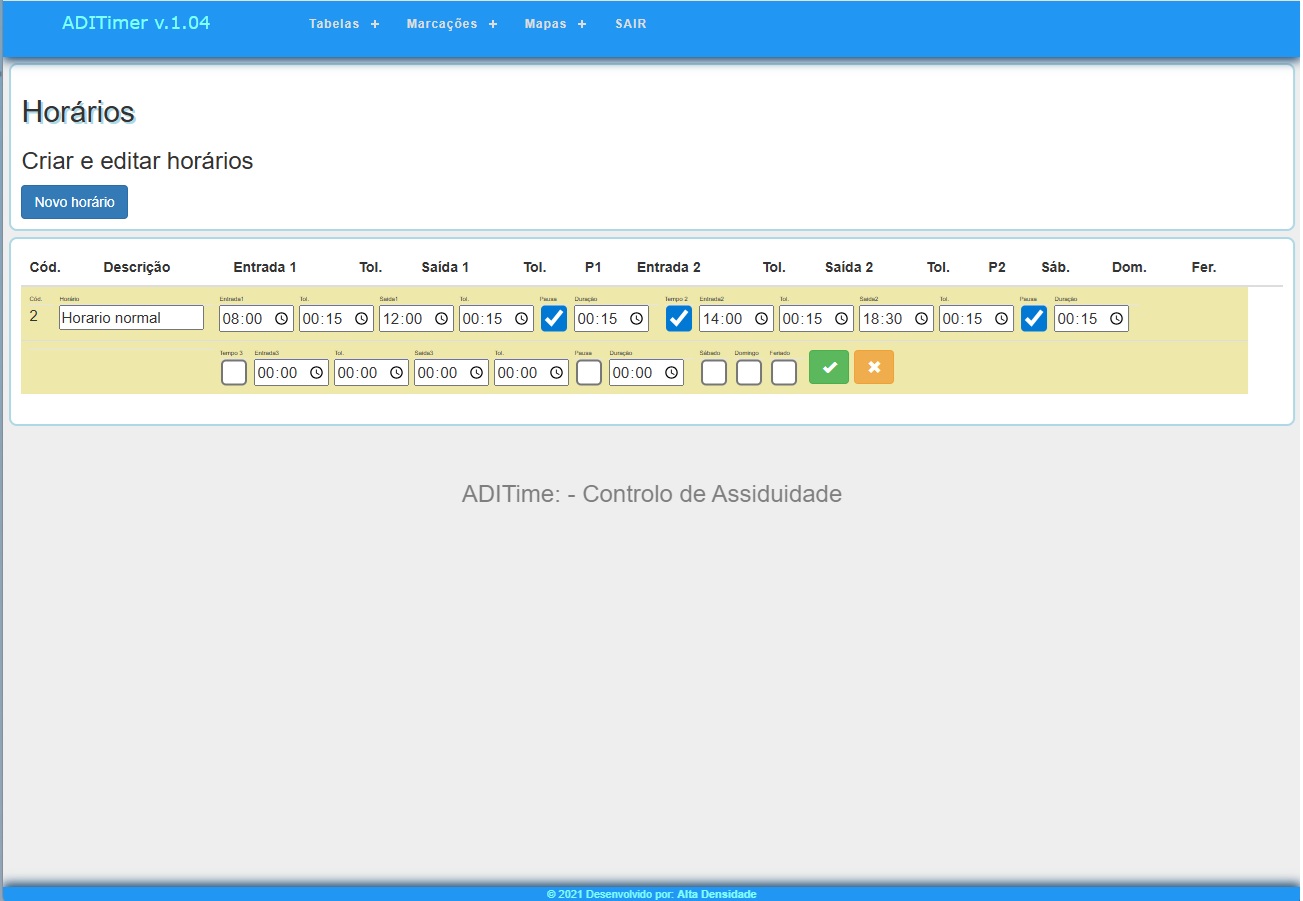
Task: Open clock picker for Saída2 18:30
Action: tap(921, 319)
